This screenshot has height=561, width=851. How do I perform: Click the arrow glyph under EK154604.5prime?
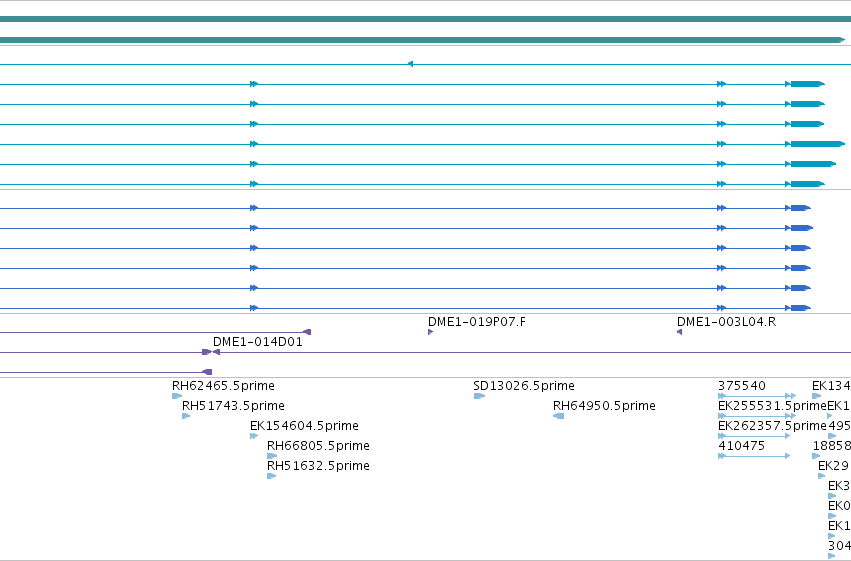254,436
